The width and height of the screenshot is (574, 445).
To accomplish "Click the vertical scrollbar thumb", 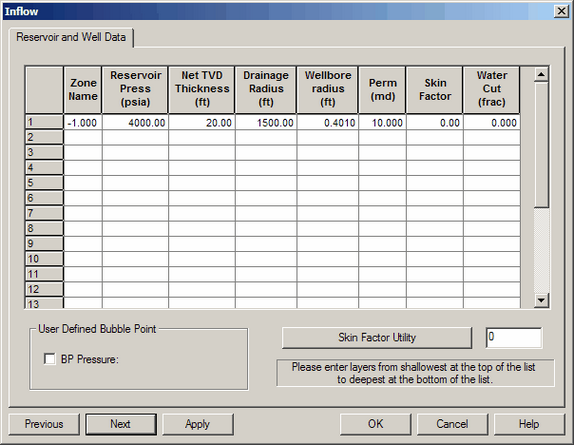I will point(541,145).
